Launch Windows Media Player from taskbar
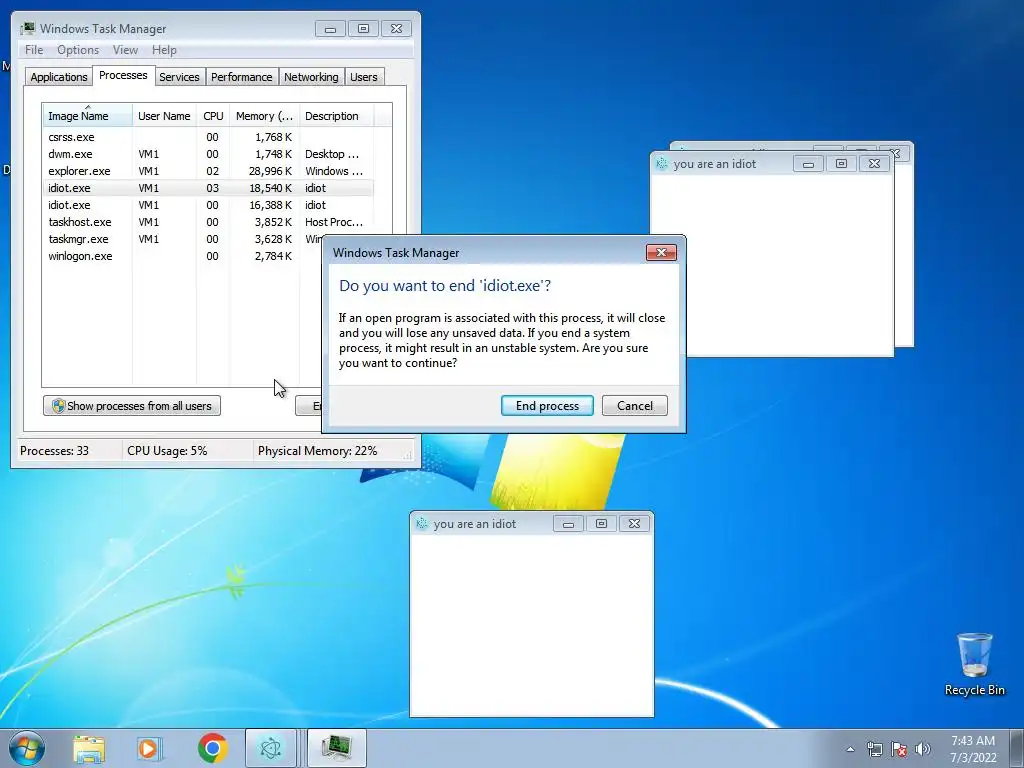 coord(150,748)
